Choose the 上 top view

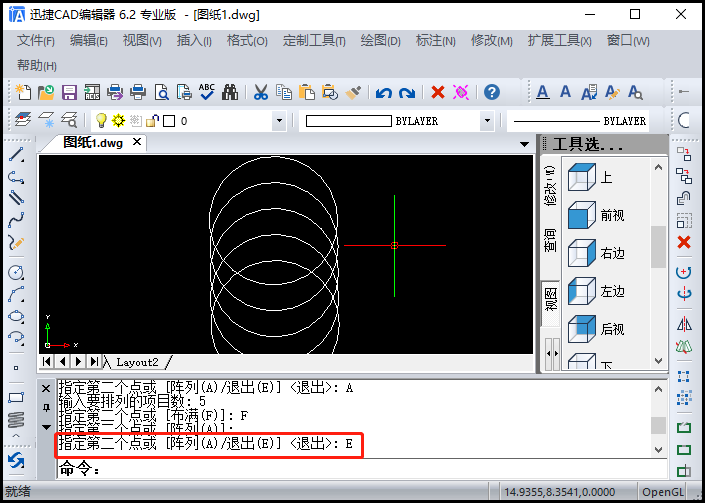coord(590,177)
